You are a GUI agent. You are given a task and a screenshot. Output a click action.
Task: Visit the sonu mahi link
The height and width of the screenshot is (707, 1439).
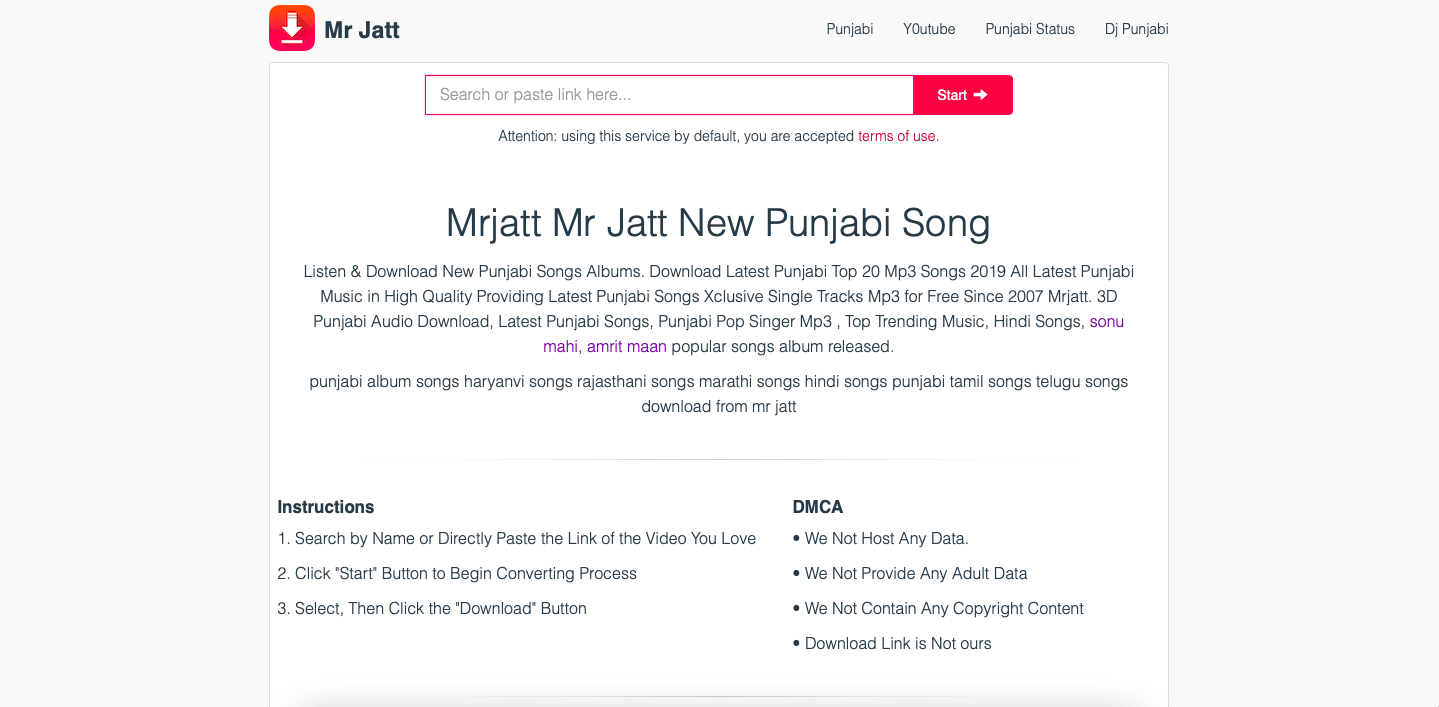coord(1105,321)
